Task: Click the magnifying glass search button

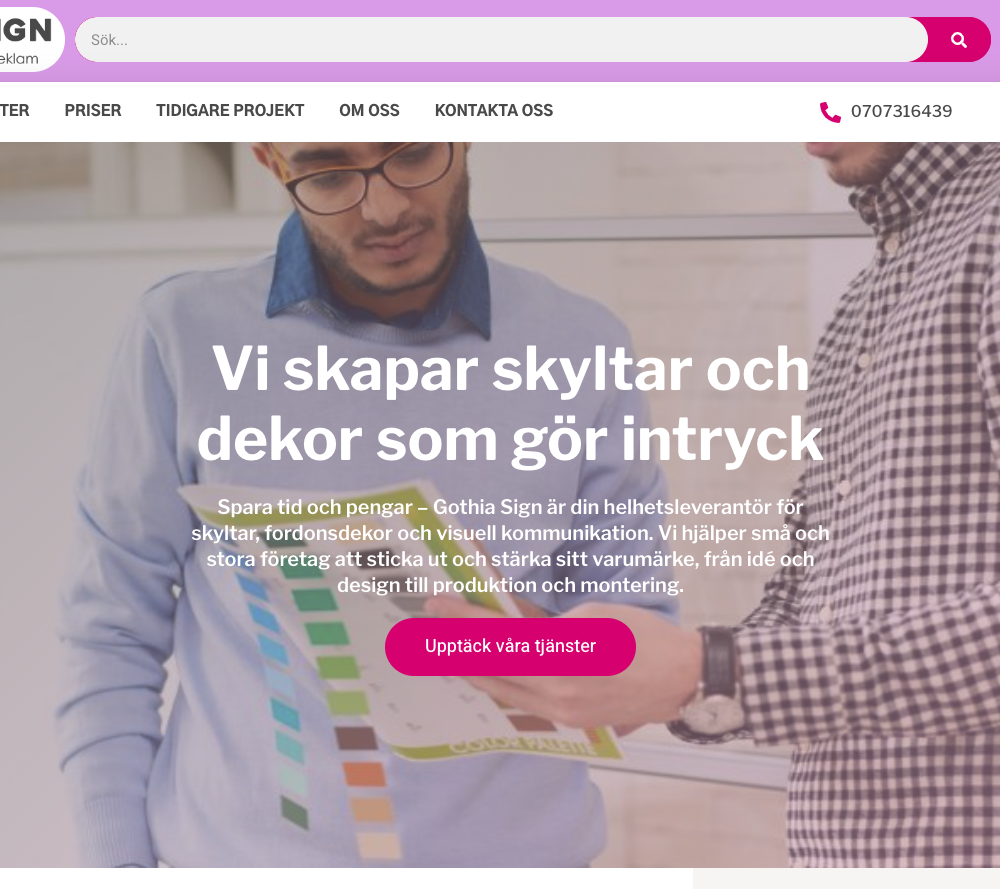Action: (958, 40)
